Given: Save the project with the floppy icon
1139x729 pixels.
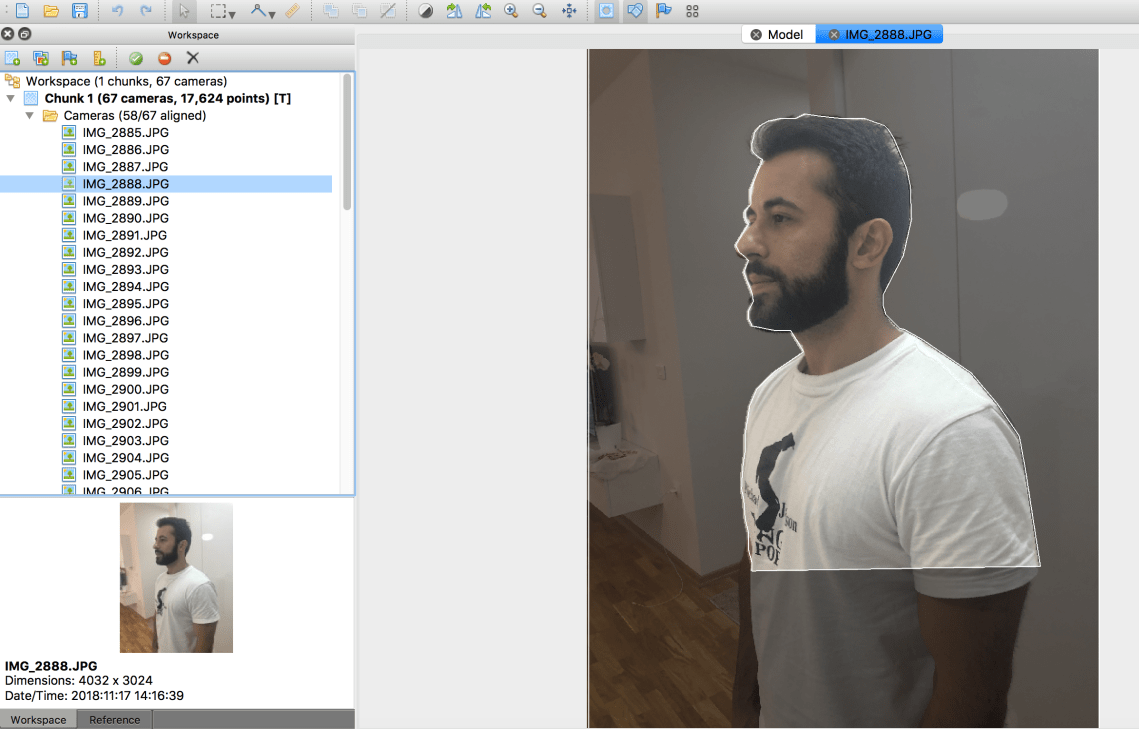Looking at the screenshot, I should (x=80, y=11).
